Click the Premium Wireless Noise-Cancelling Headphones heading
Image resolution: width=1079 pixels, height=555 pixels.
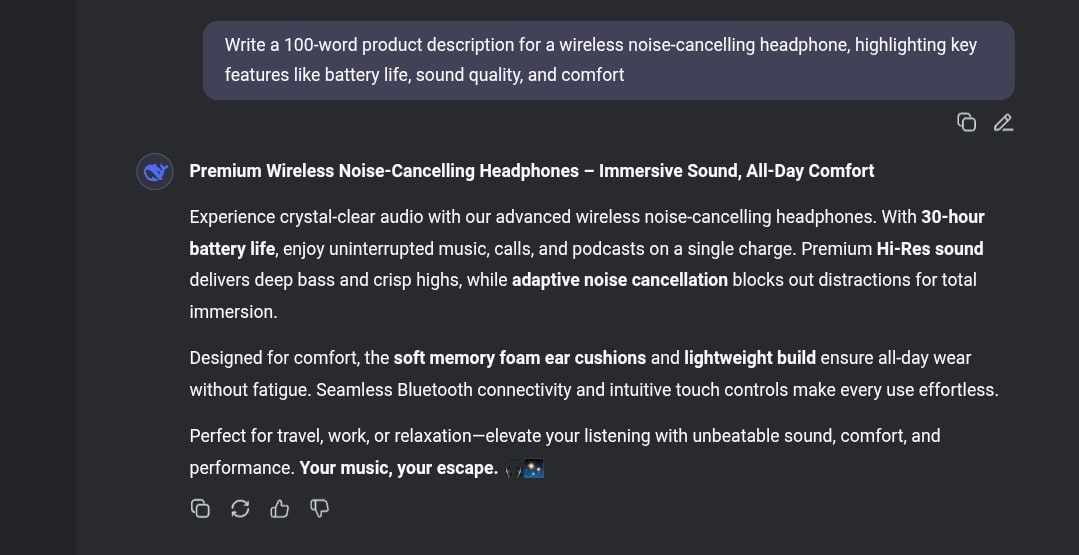click(532, 171)
